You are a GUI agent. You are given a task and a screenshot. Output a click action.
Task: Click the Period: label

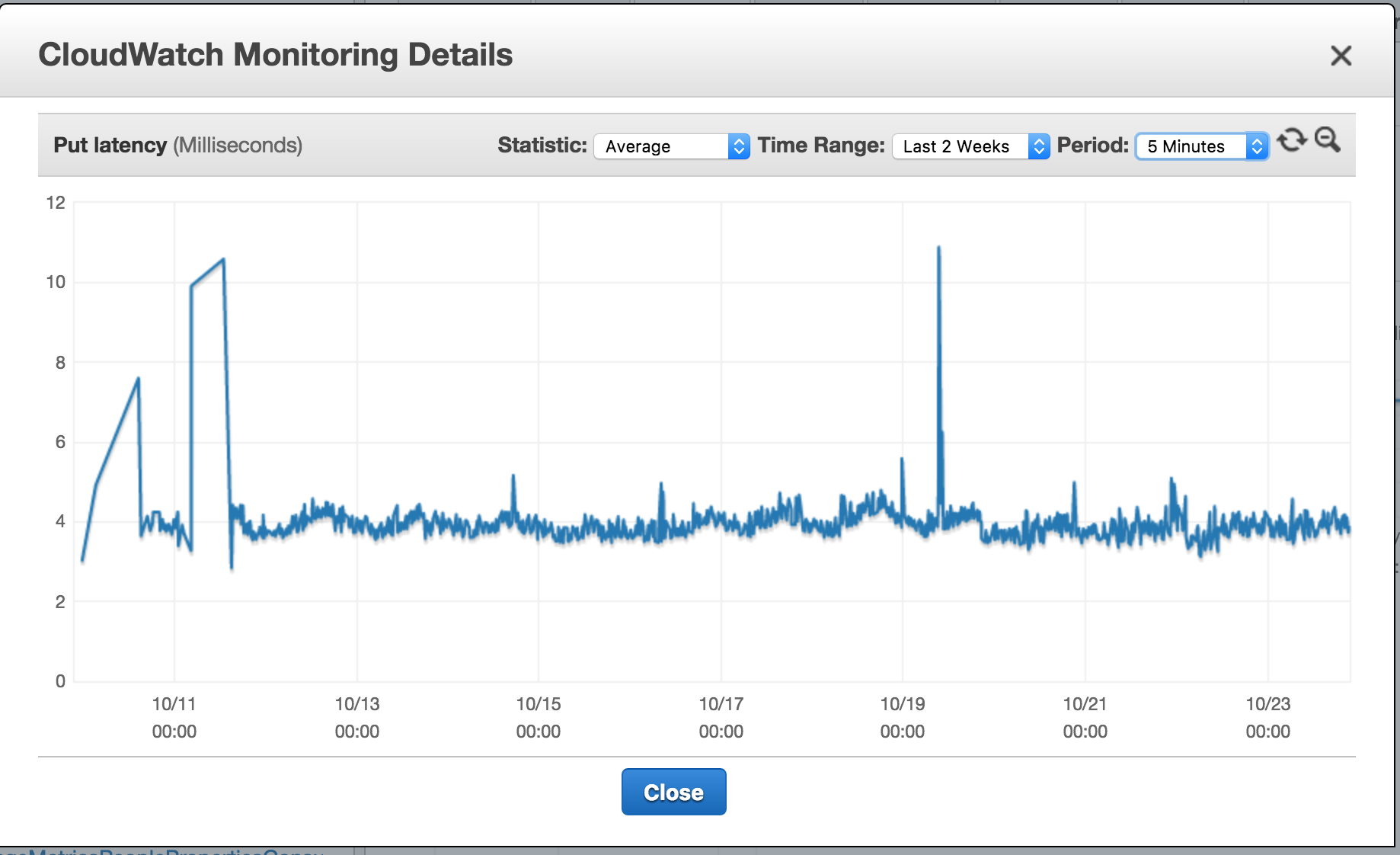[x=1093, y=146]
